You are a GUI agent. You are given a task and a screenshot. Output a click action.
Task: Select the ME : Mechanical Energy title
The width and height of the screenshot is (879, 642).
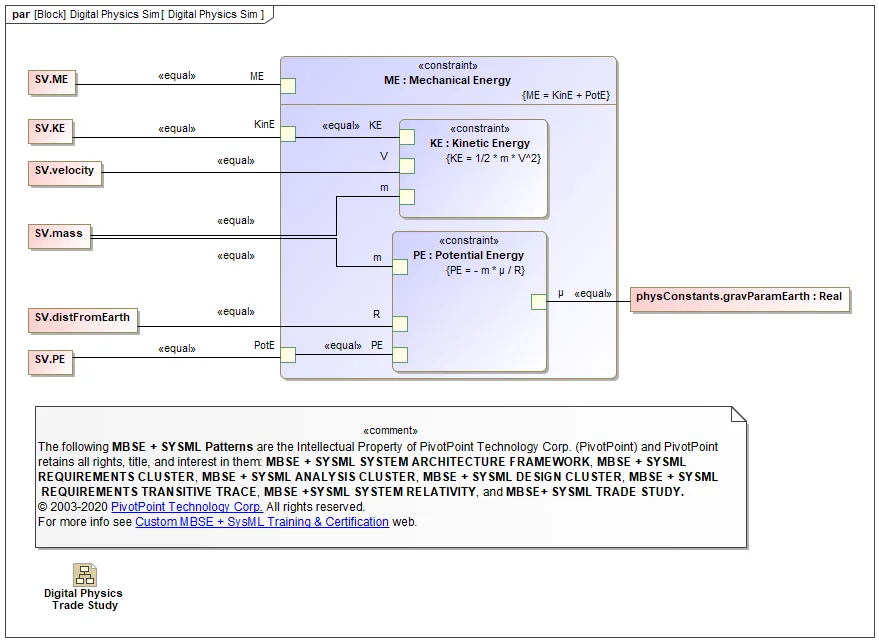[x=447, y=80]
